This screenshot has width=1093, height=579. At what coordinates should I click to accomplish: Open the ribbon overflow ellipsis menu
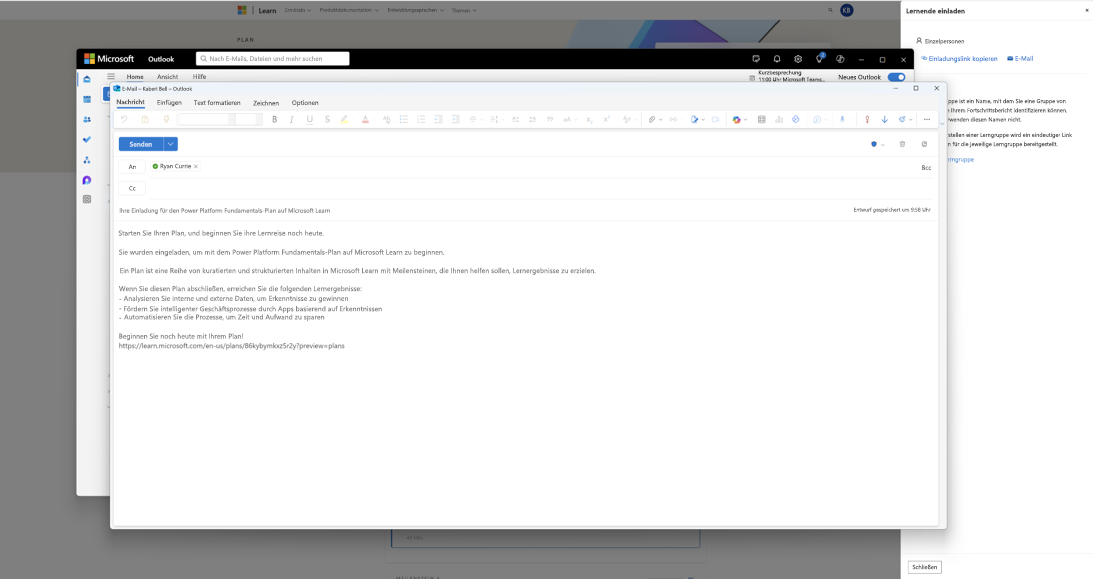926,119
